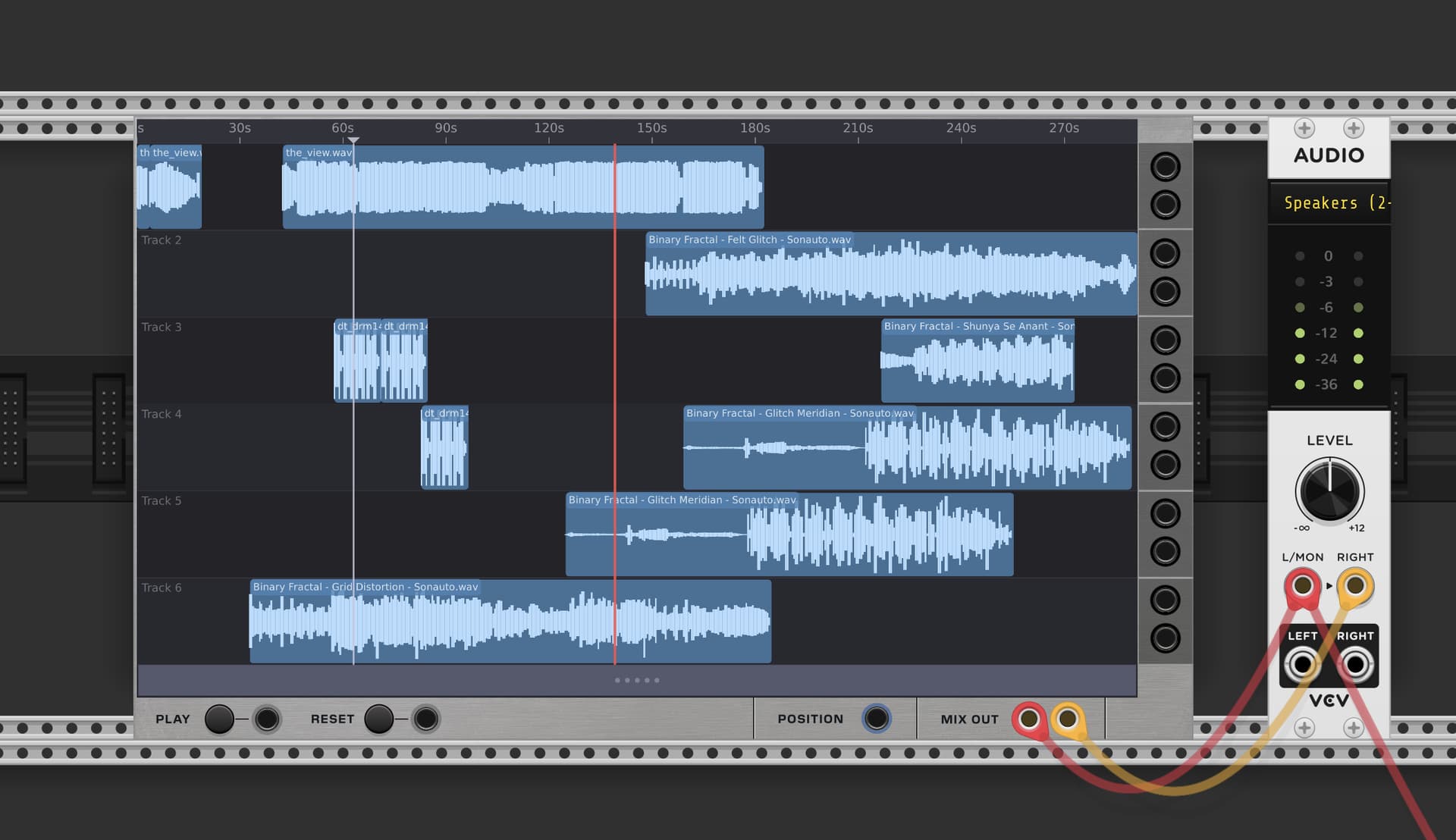Click the 120s mark on the time ruler
This screenshot has height=840, width=1456.
point(549,129)
